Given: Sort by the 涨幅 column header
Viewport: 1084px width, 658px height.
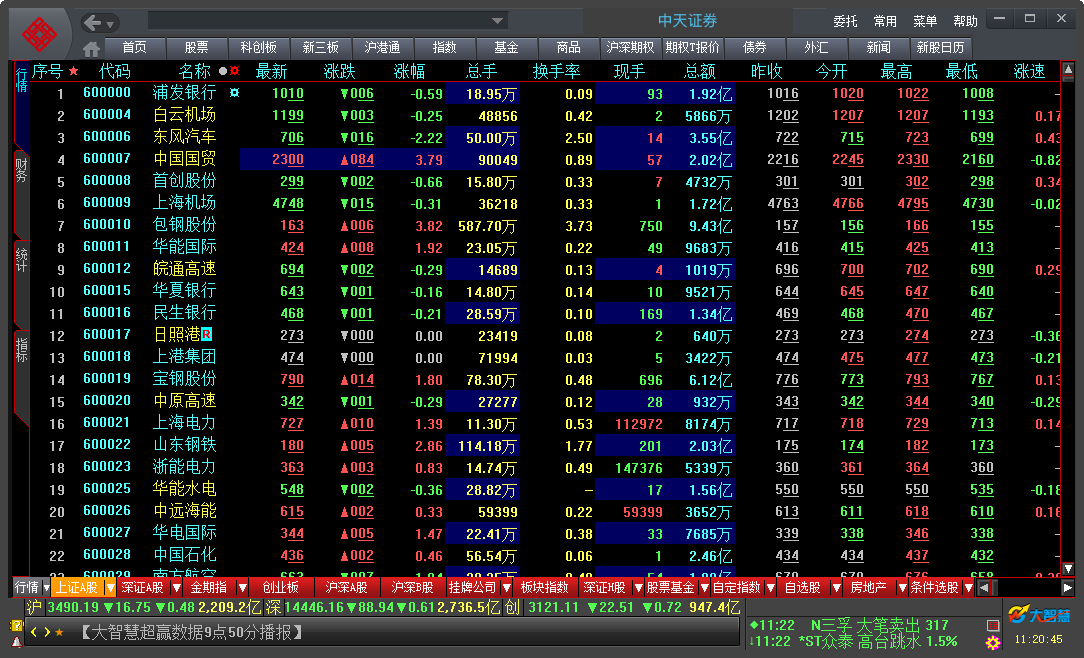Looking at the screenshot, I should click(409, 71).
